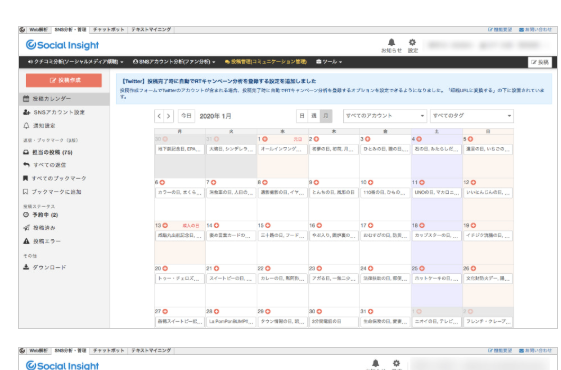Switch to テキストマイニング tab in upper window

click(151, 30)
